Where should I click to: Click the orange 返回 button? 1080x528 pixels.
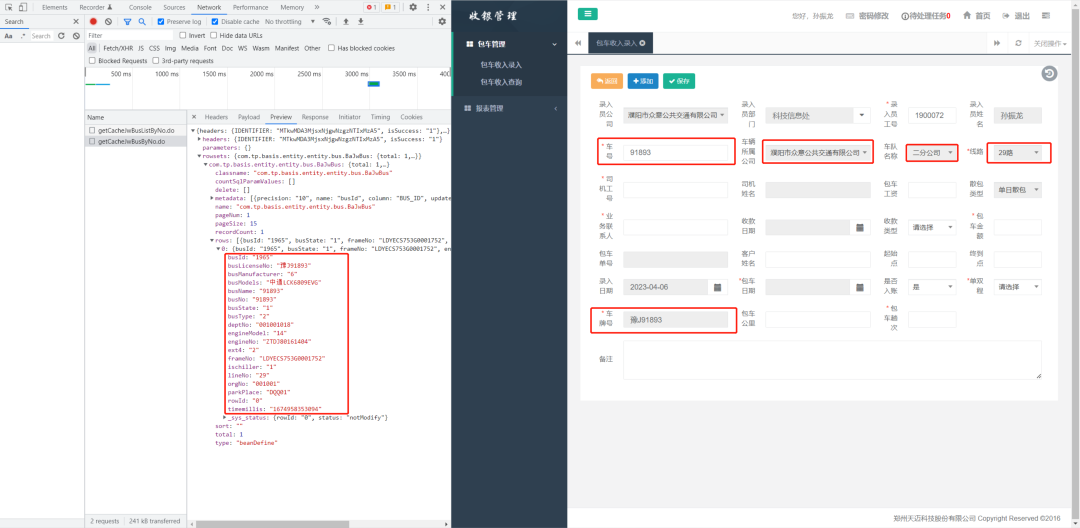point(607,81)
